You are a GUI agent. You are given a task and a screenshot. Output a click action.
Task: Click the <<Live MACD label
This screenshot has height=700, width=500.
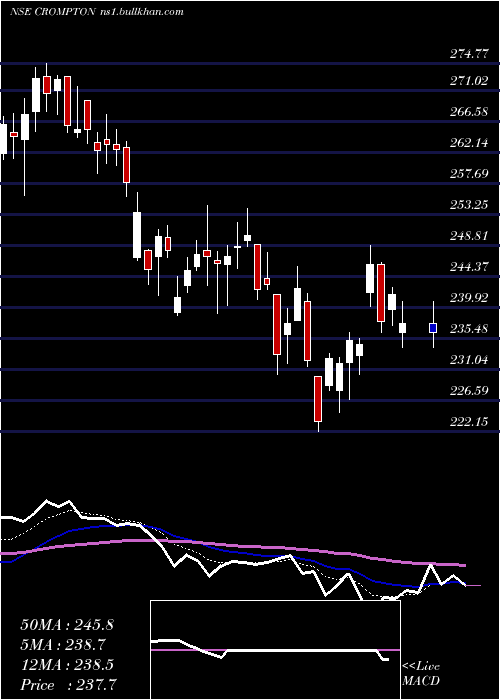click(x=421, y=674)
